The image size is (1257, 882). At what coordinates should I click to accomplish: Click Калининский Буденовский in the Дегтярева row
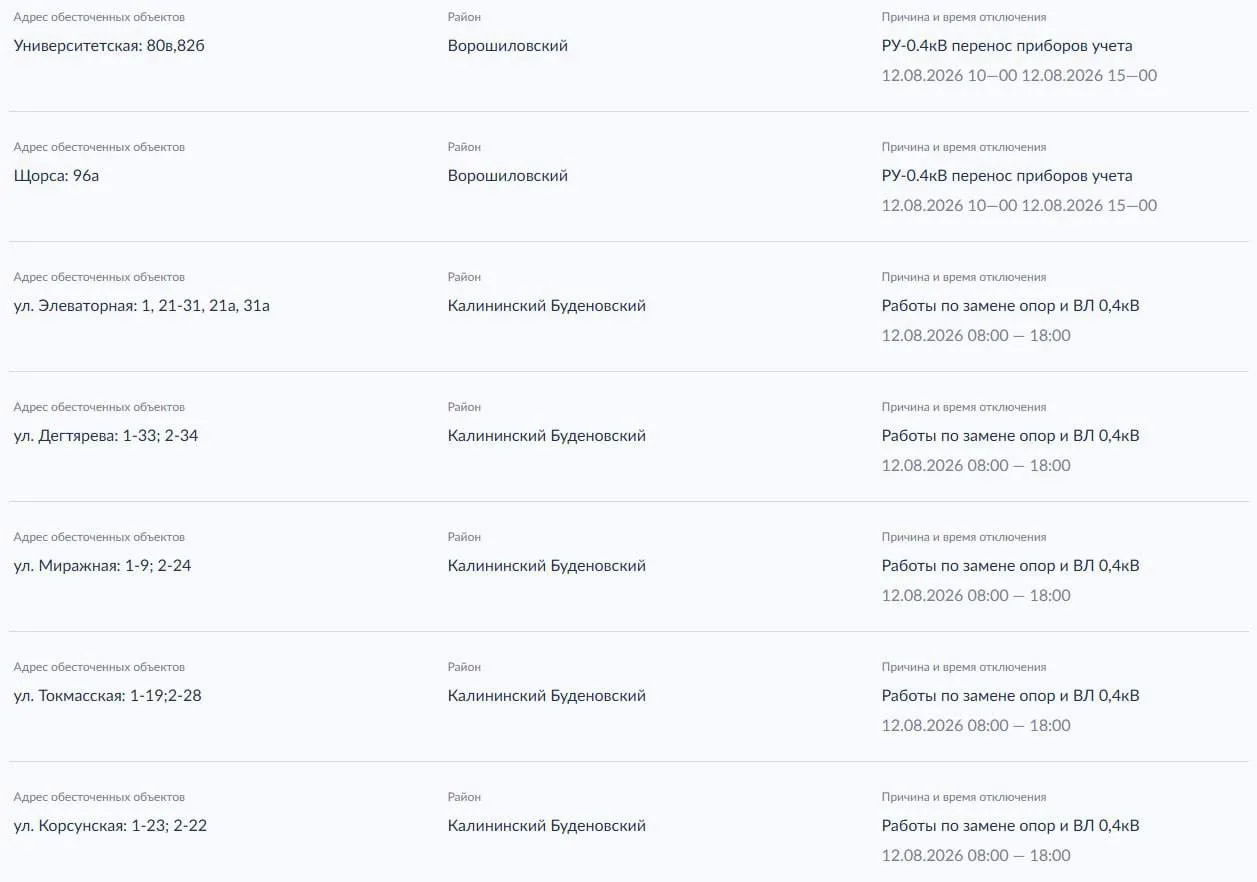coord(547,436)
